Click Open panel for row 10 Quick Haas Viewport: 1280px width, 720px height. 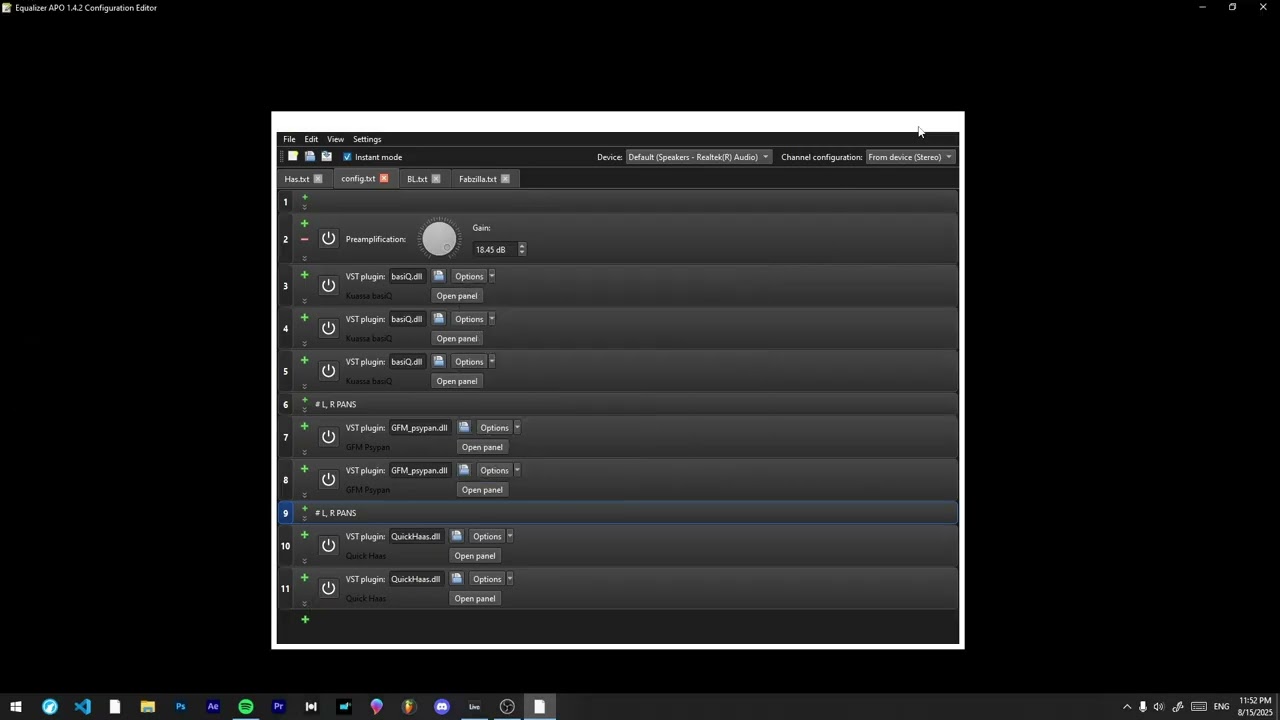(x=475, y=556)
